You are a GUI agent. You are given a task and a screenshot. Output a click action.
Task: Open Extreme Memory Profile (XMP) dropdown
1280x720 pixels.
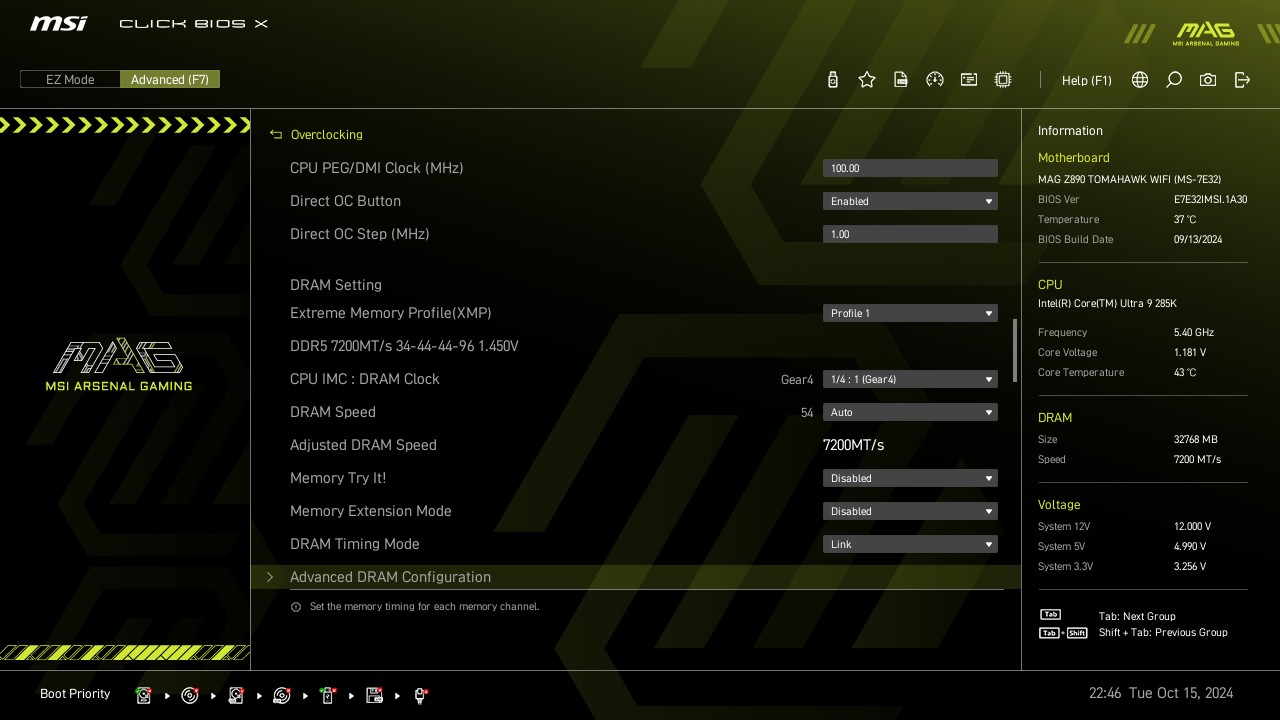tap(910, 313)
